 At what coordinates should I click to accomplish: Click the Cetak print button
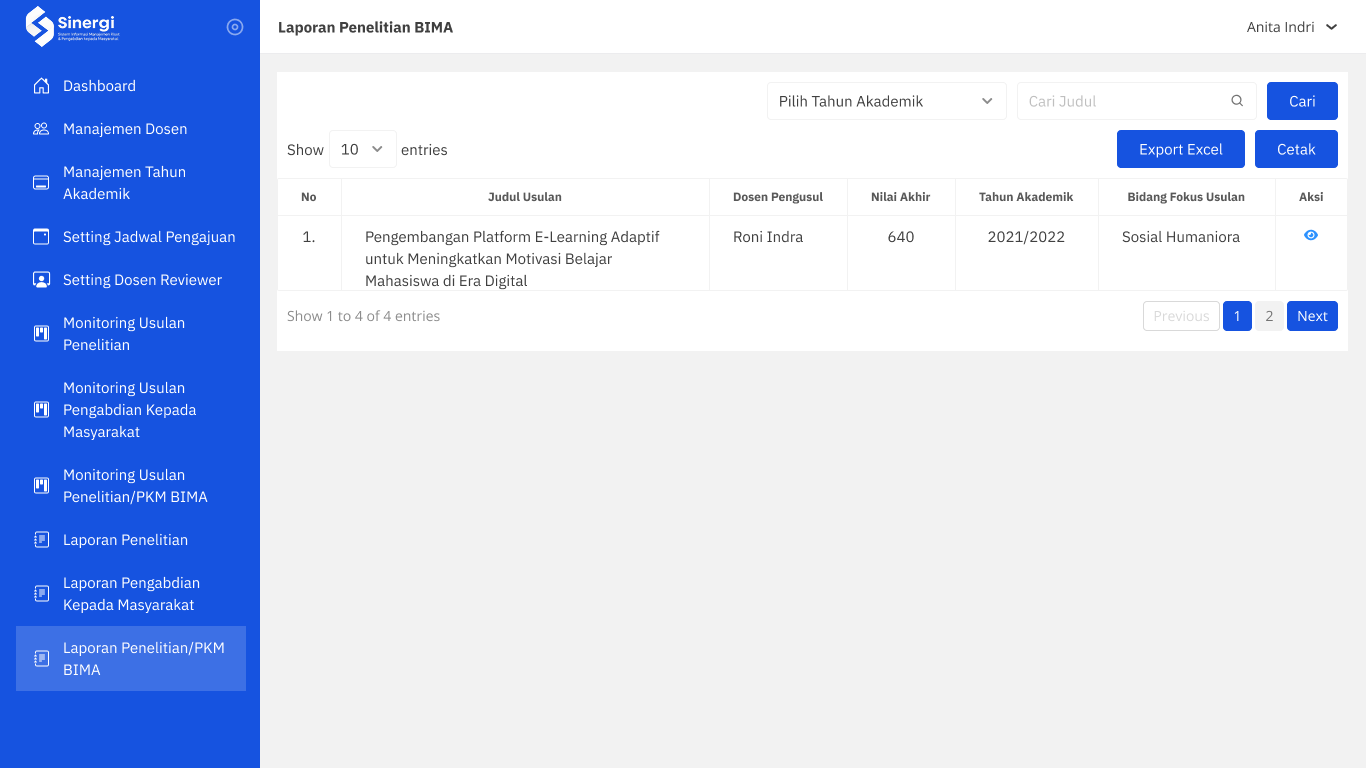(1296, 149)
